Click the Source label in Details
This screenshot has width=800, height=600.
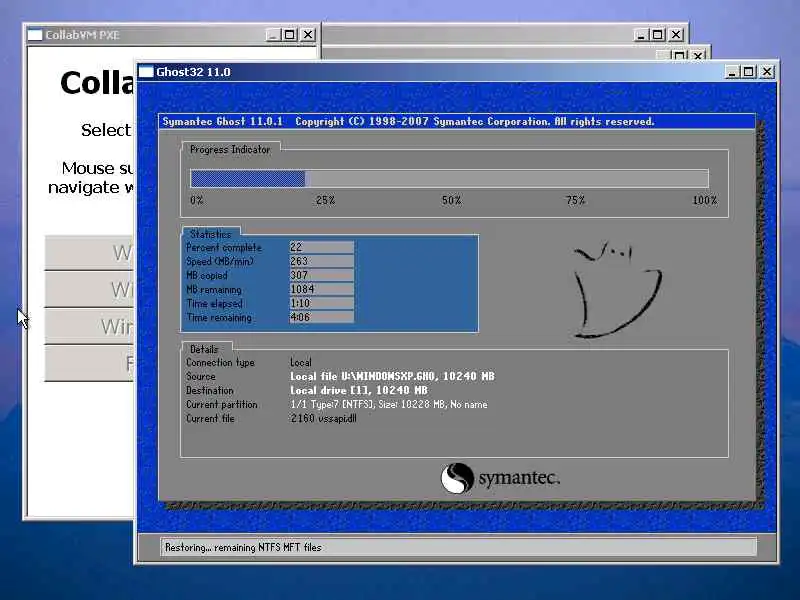click(201, 377)
